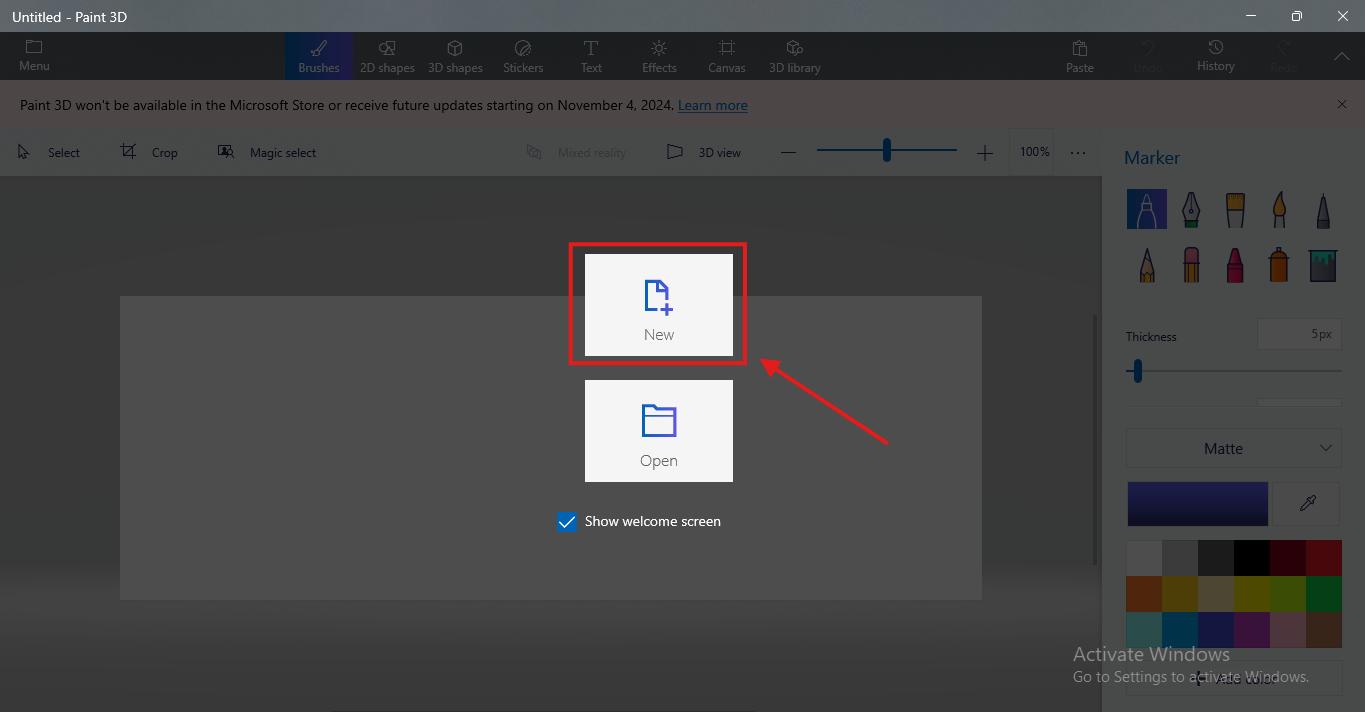
Task: Click the Add color button
Action: pos(1234,679)
